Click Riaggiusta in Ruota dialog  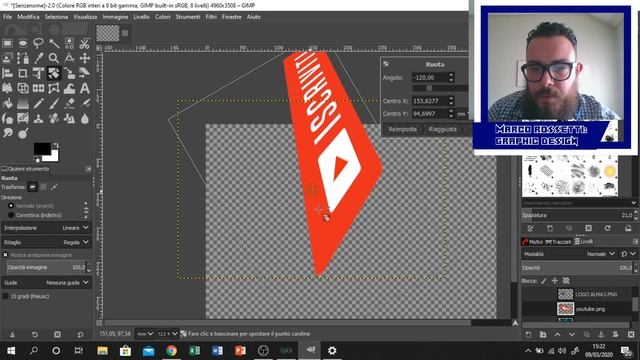[x=442, y=129]
